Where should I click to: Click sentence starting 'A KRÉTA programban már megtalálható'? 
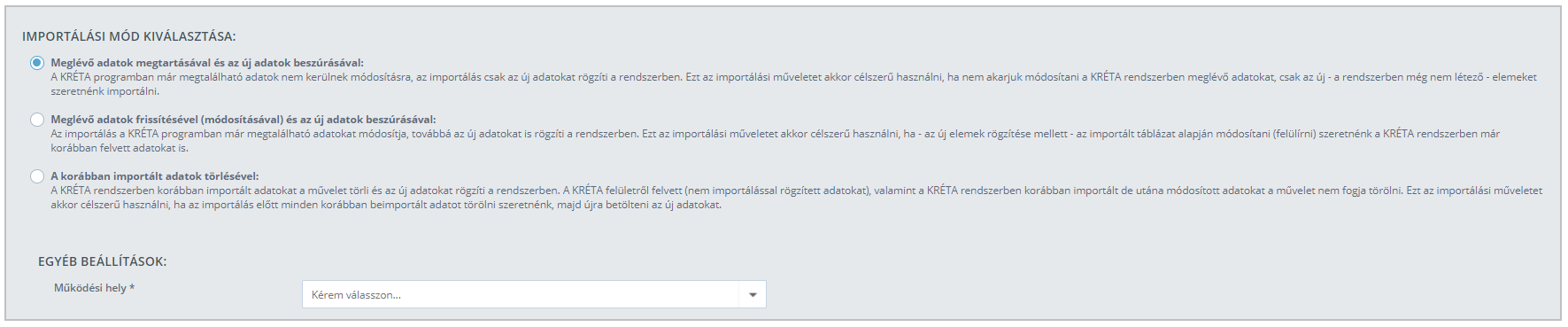click(367, 77)
